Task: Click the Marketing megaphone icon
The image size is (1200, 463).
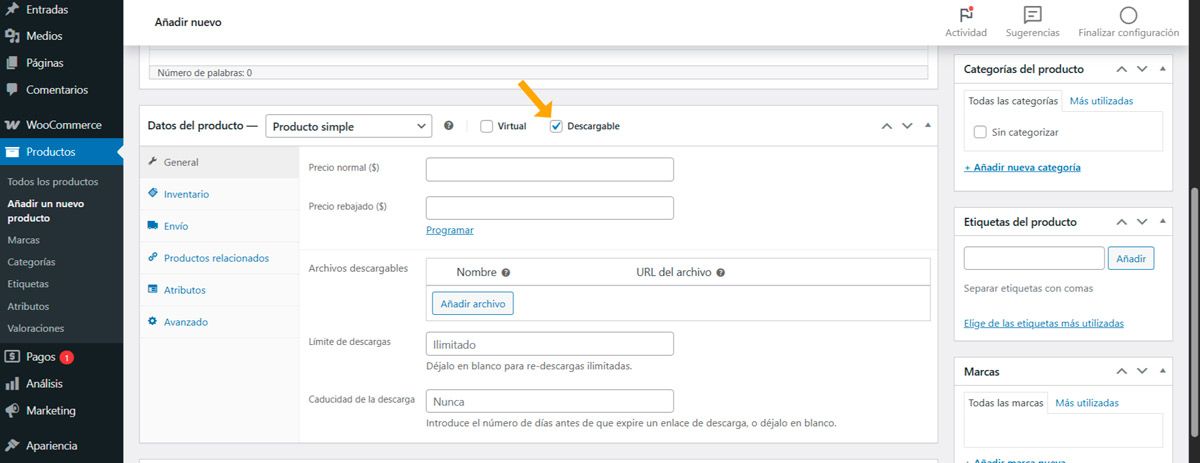Action: pyautogui.click(x=13, y=410)
